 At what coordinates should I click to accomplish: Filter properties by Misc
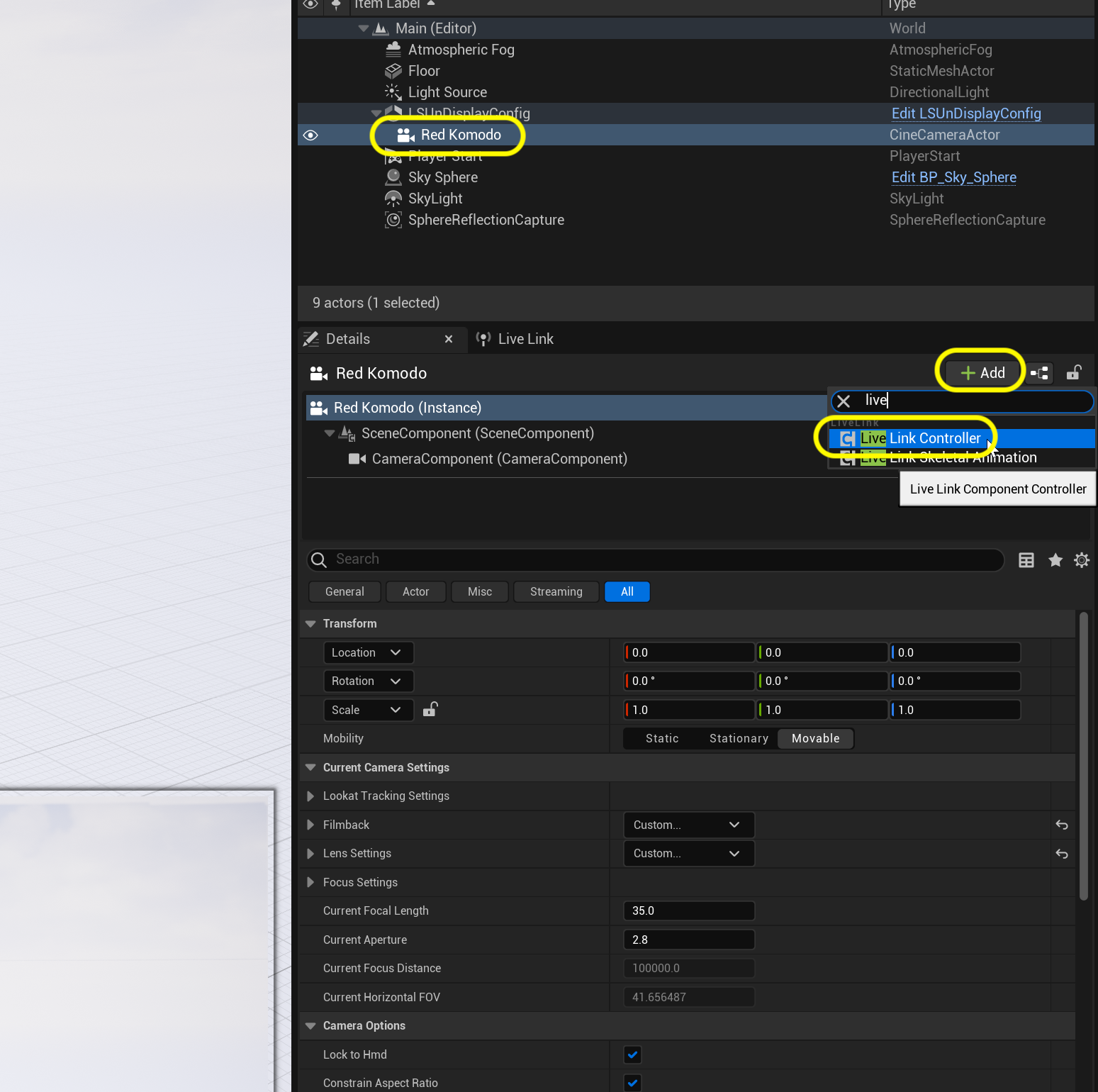click(480, 591)
